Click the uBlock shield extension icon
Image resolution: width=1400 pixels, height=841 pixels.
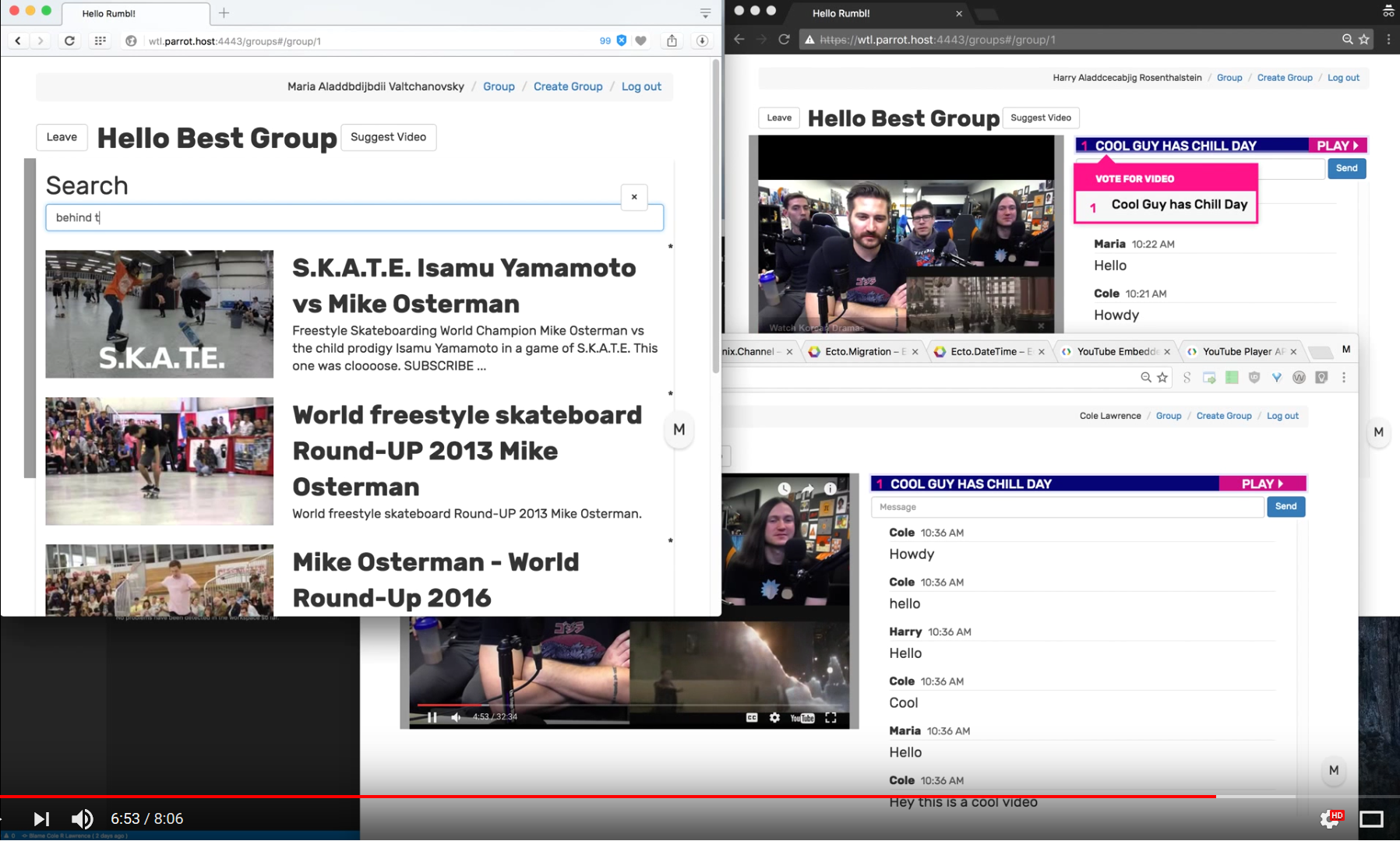(x=1254, y=377)
